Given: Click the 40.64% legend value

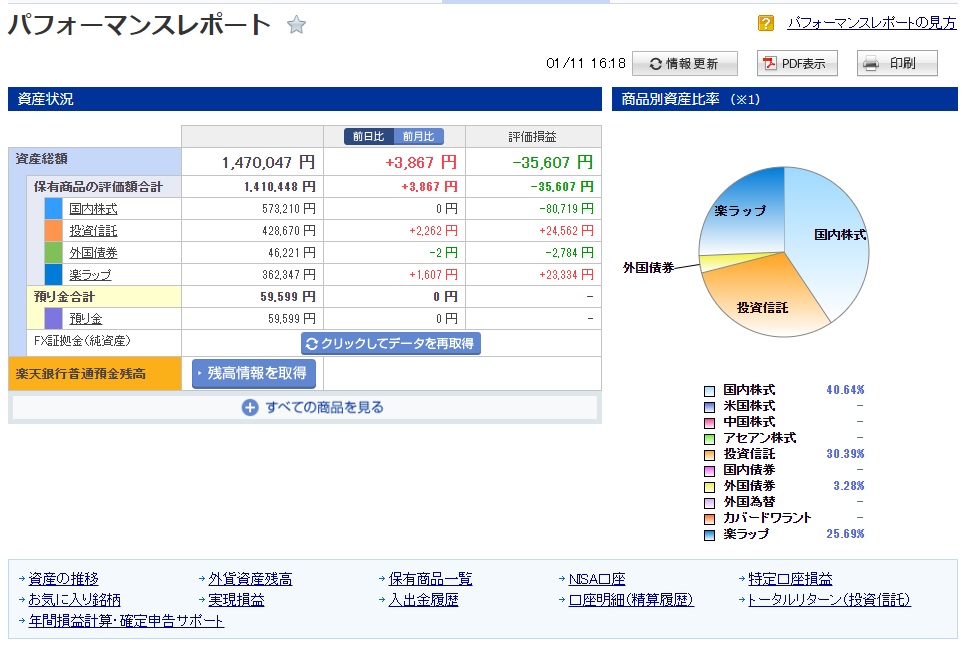Looking at the screenshot, I should tap(845, 390).
